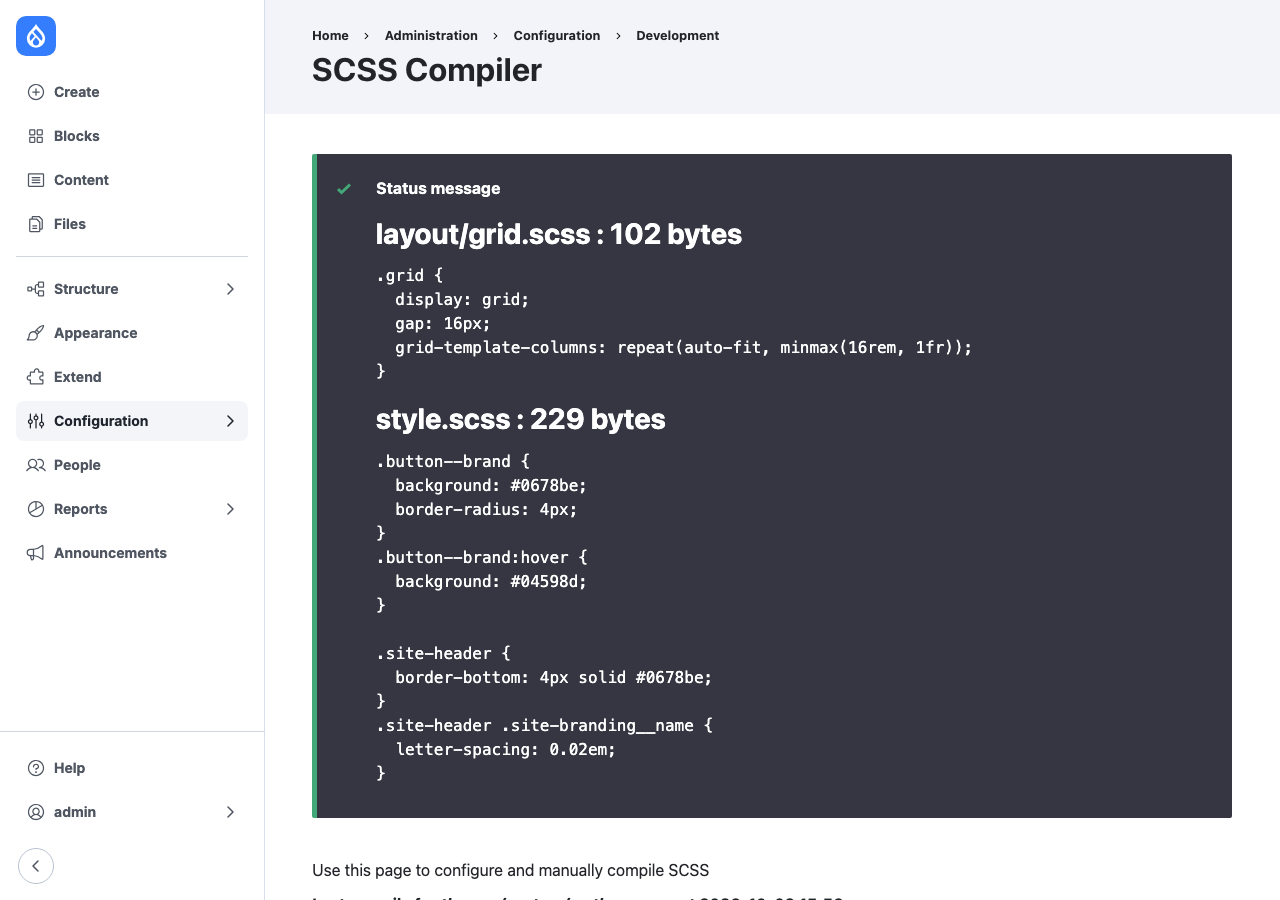Open the Appearance menu entry
This screenshot has height=900, width=1280.
(132, 333)
